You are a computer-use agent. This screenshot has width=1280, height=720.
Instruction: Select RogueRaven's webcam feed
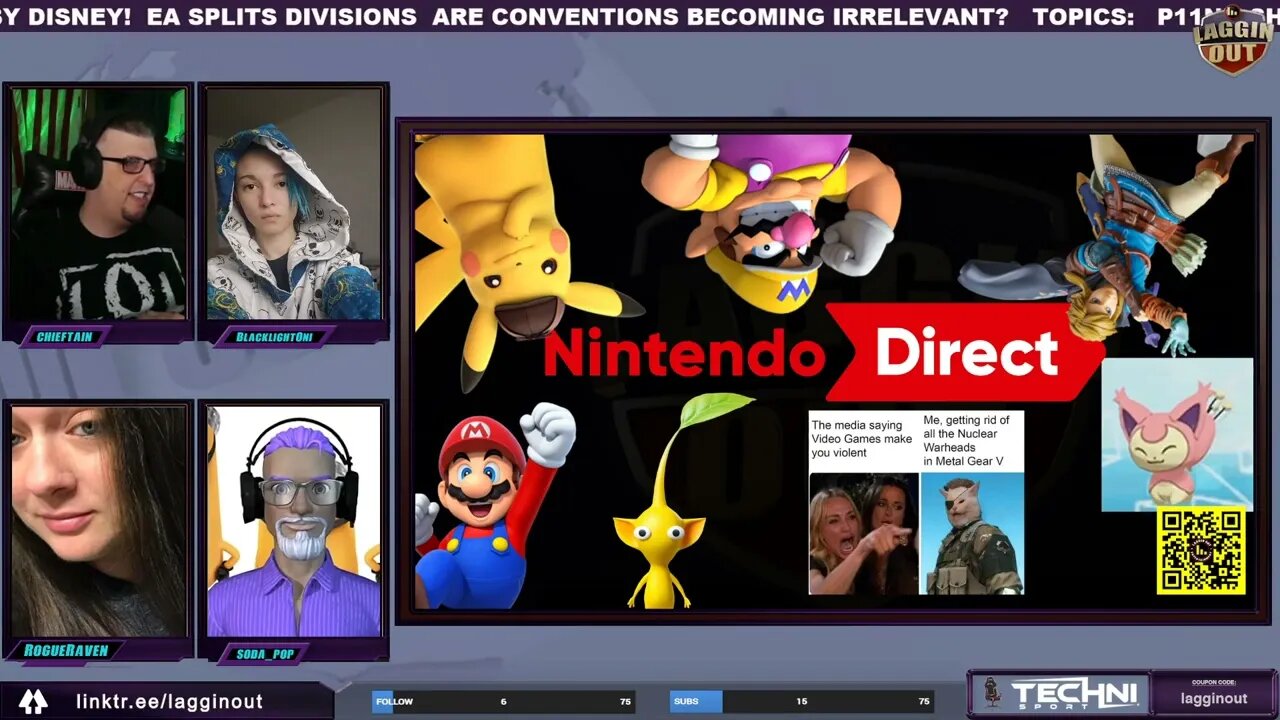[98, 521]
